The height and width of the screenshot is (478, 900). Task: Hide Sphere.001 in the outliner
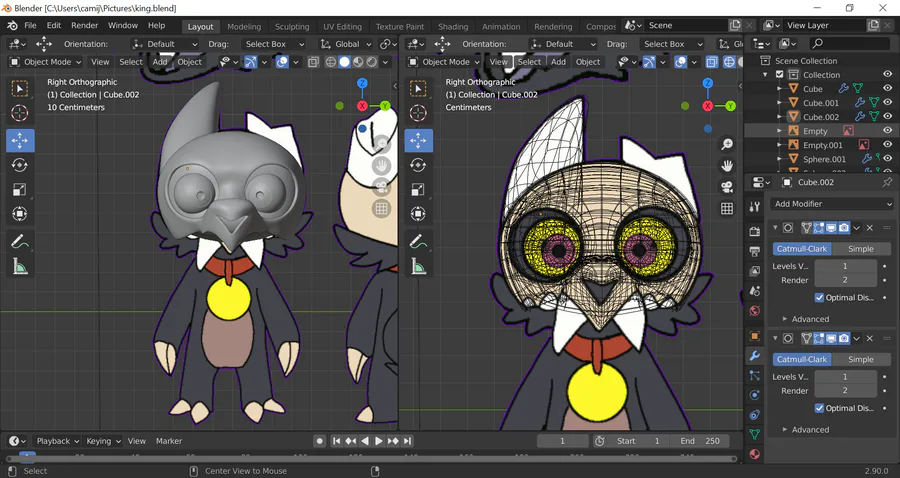(887, 159)
